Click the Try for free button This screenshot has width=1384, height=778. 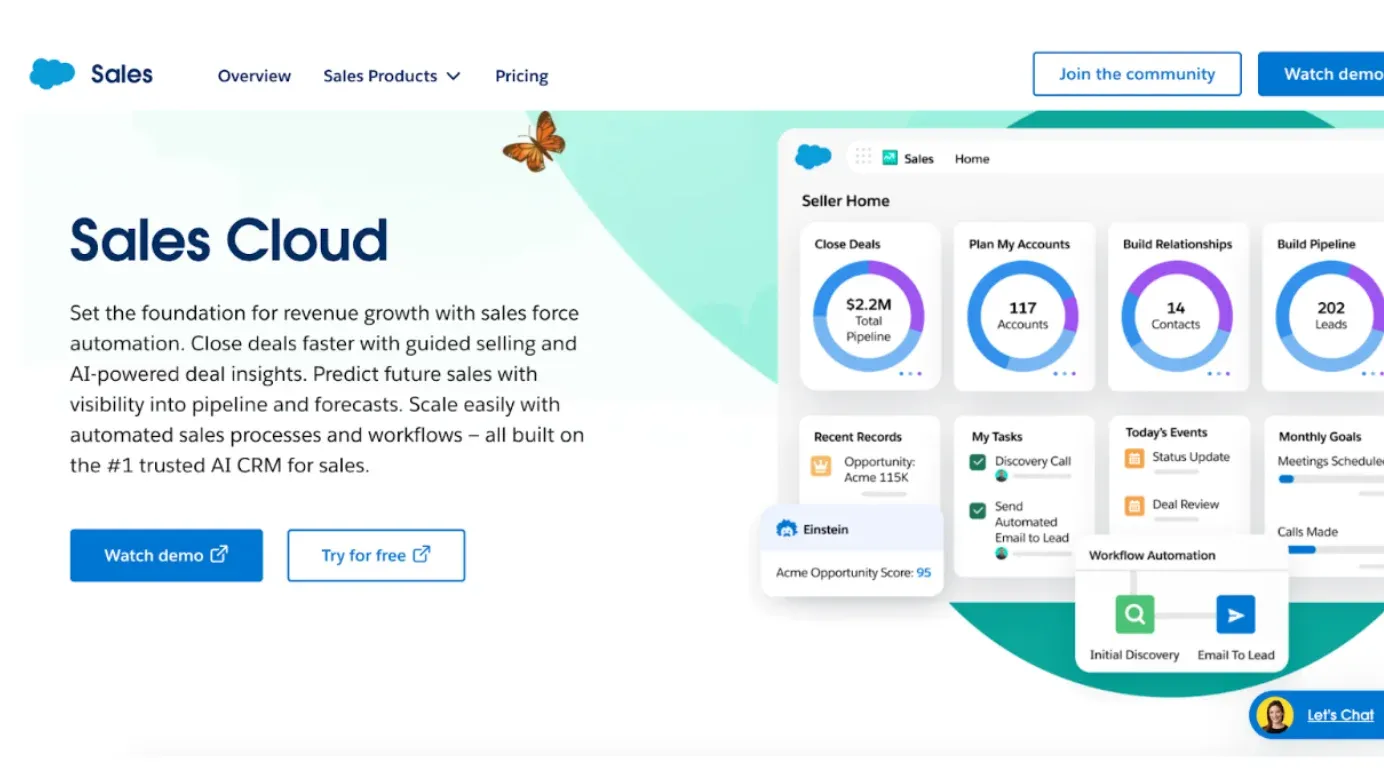376,555
